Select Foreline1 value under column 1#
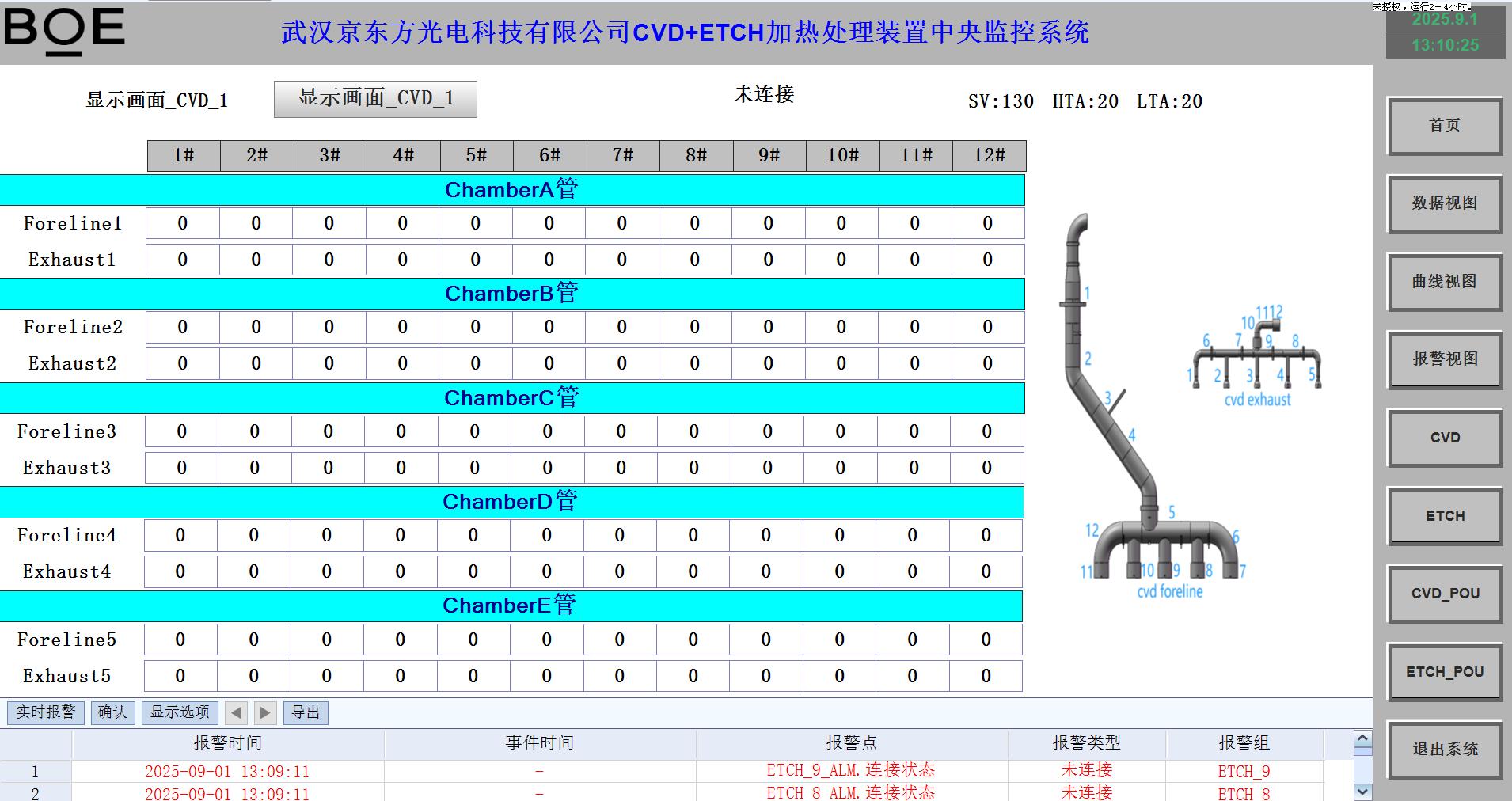Image resolution: width=1512 pixels, height=801 pixels. point(183,223)
